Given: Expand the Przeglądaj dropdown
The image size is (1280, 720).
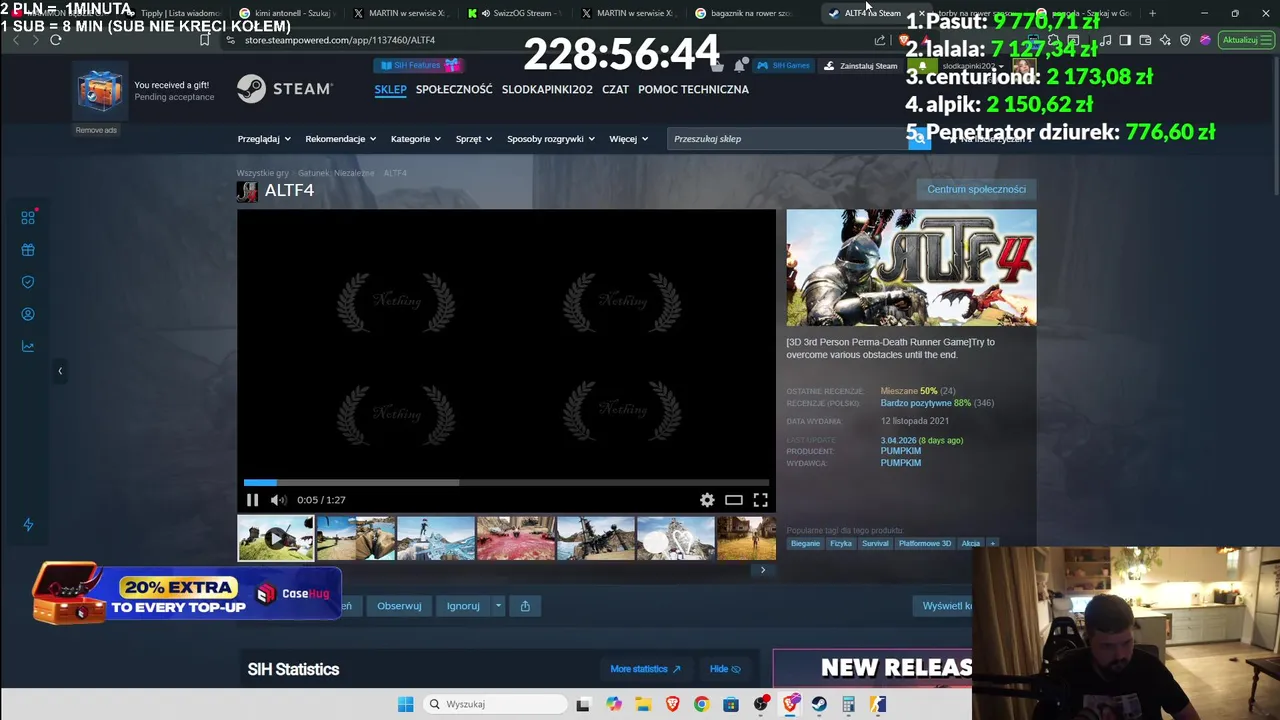Looking at the screenshot, I should pyautogui.click(x=264, y=139).
